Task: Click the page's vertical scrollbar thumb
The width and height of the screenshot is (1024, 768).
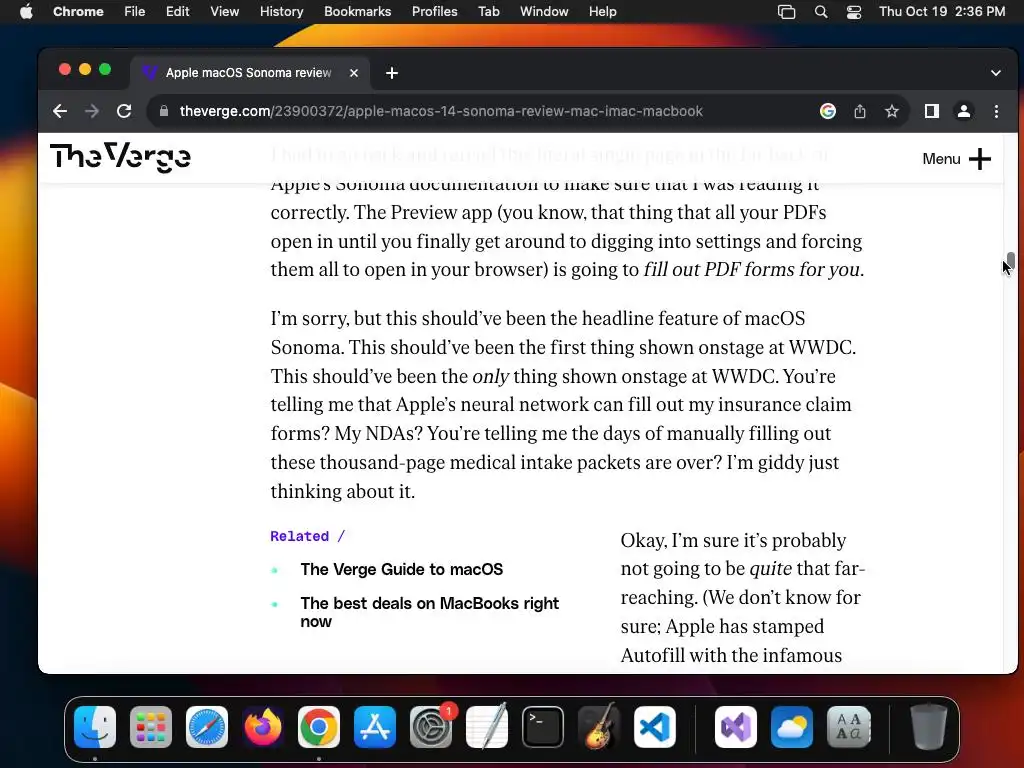Action: (x=1010, y=263)
